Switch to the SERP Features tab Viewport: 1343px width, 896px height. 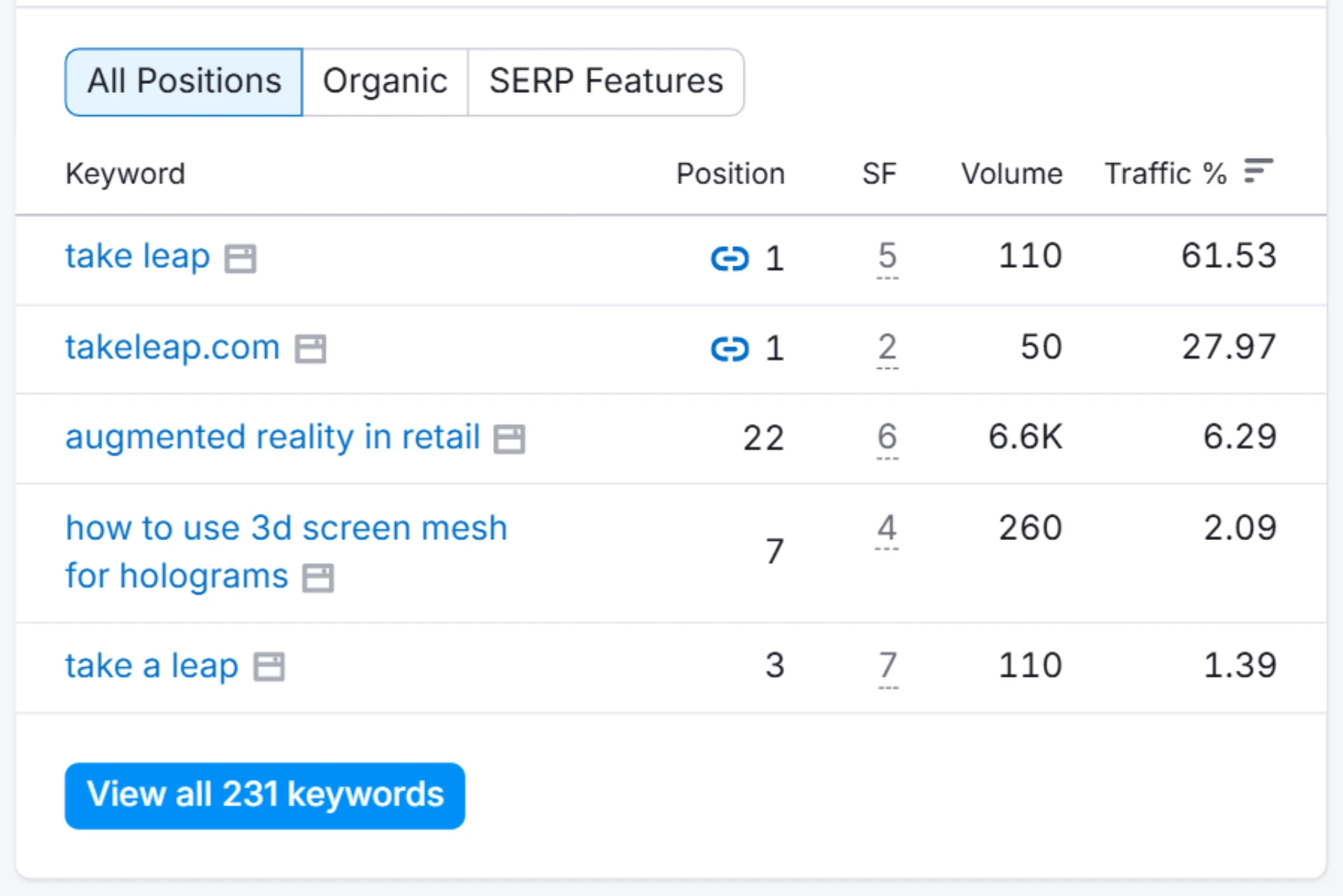point(606,81)
